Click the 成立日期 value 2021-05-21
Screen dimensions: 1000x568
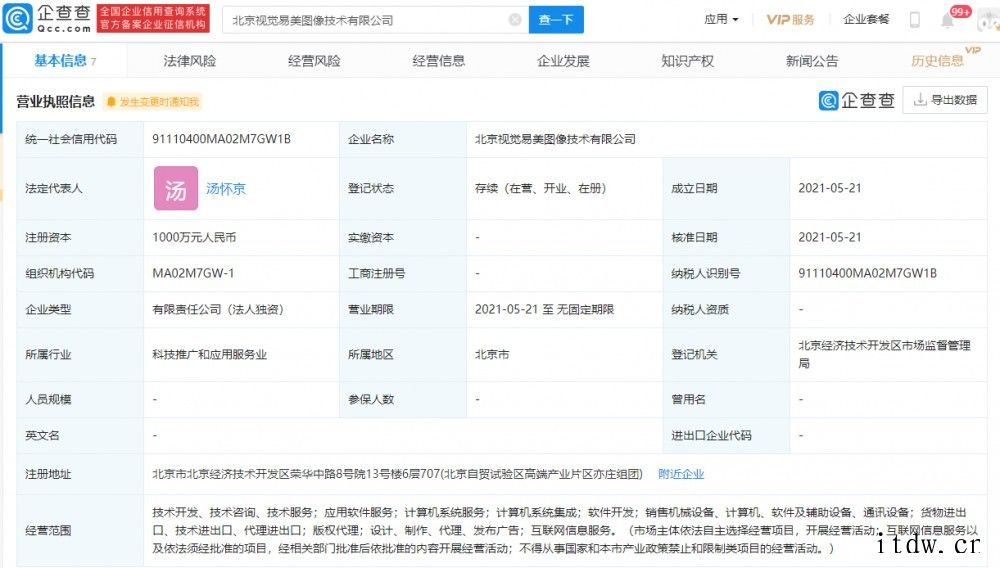pyautogui.click(x=830, y=188)
